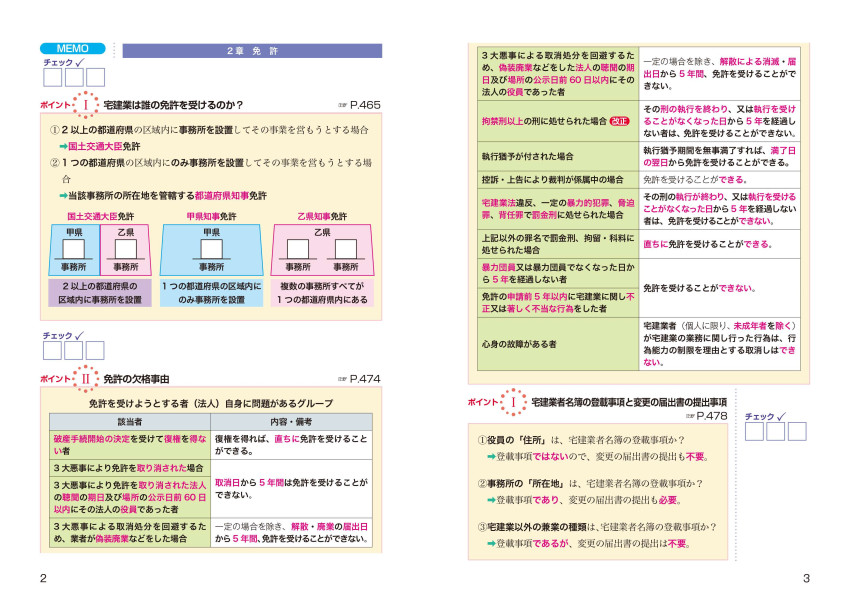Viewport: 850px width, 602px height.
Task: Tick the middle check box above ポイント II
Action: (74, 351)
